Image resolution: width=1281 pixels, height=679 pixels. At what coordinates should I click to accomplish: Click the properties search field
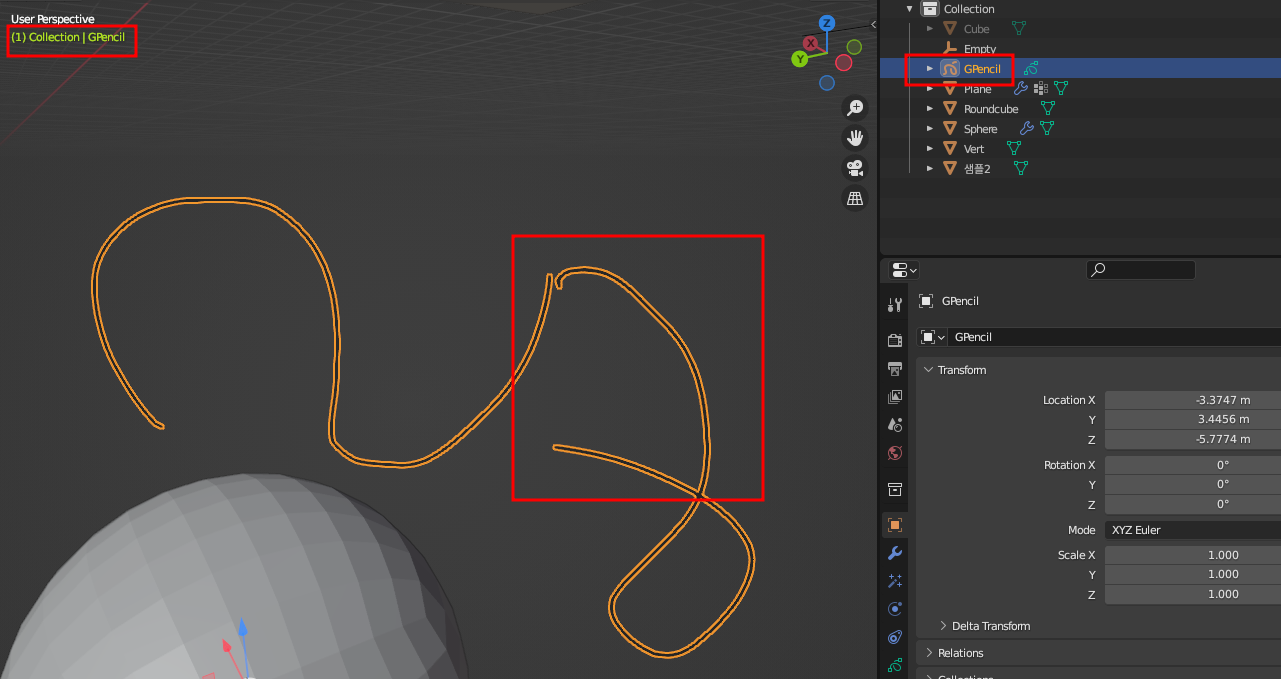(1141, 270)
